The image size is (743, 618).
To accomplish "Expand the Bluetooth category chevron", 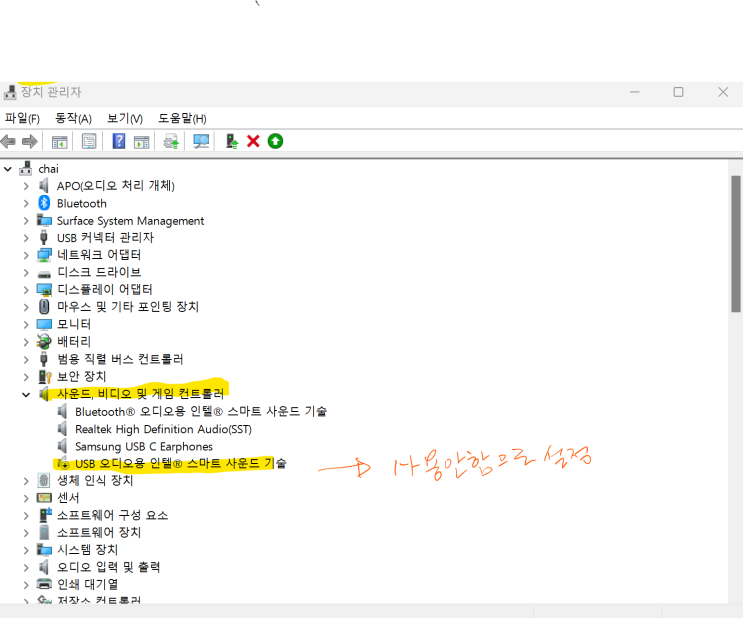I will (x=26, y=203).
